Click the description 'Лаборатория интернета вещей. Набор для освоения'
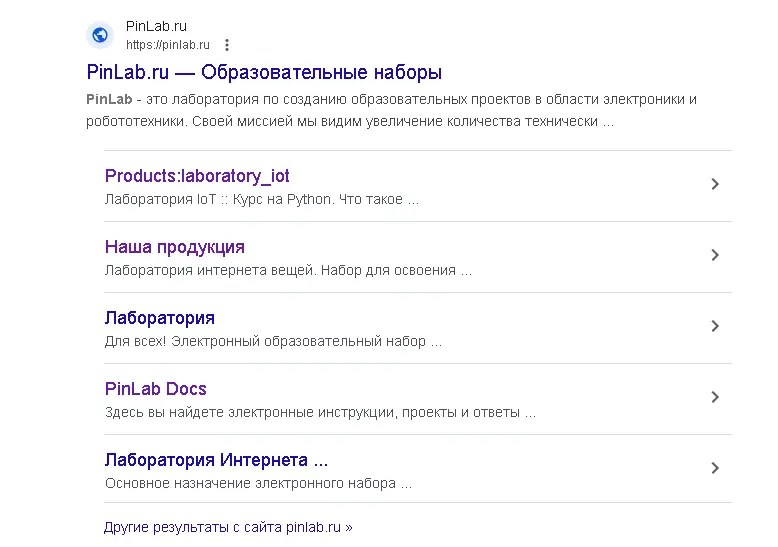 (x=288, y=271)
